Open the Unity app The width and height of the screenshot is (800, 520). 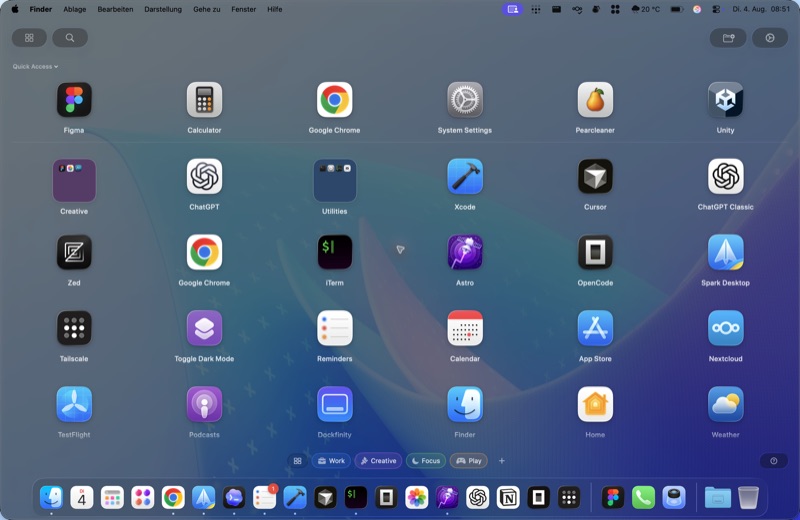coord(726,100)
